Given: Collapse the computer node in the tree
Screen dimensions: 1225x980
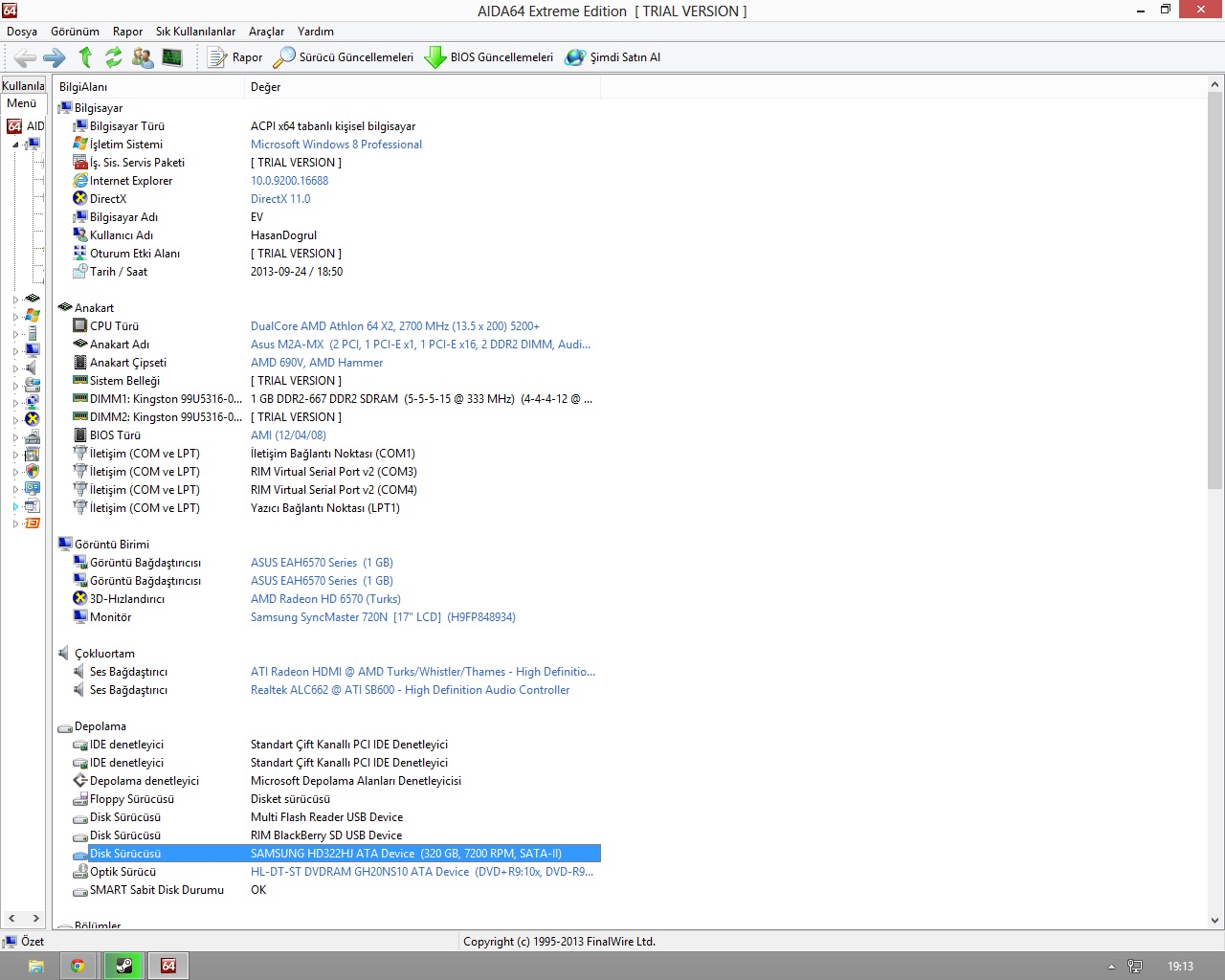Looking at the screenshot, I should coord(15,145).
